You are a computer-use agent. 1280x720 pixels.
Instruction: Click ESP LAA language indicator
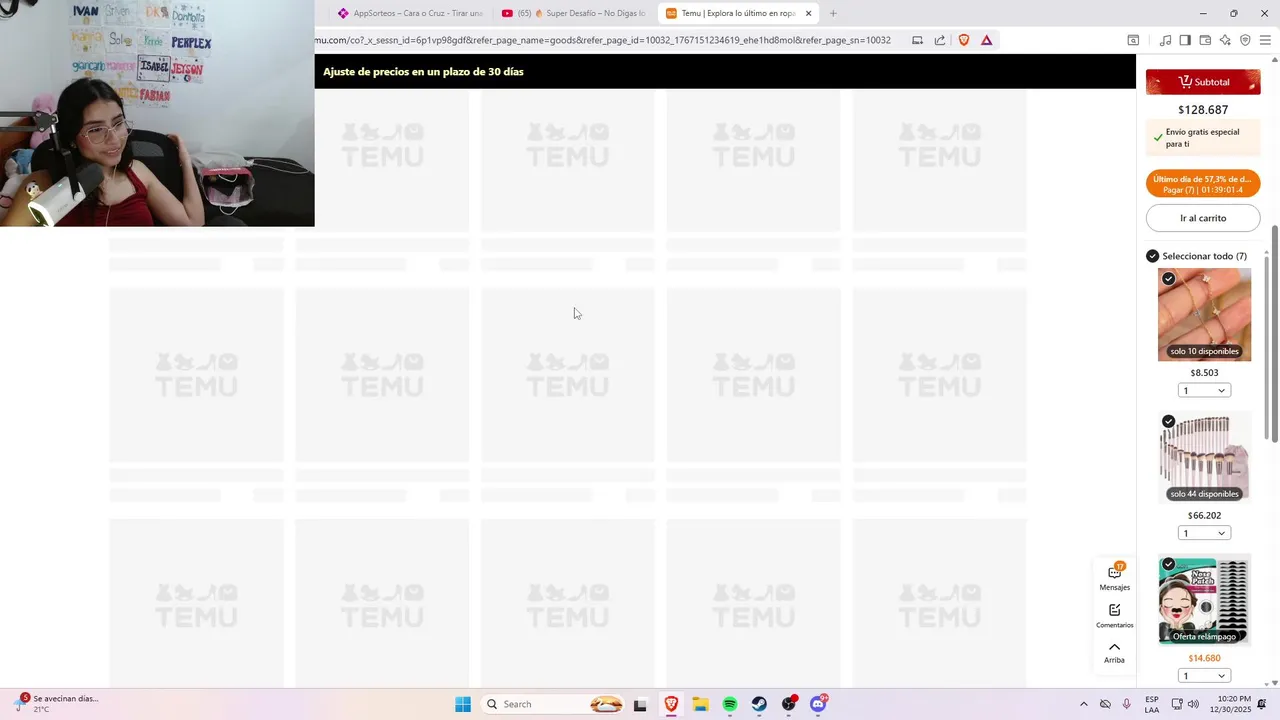(1152, 704)
